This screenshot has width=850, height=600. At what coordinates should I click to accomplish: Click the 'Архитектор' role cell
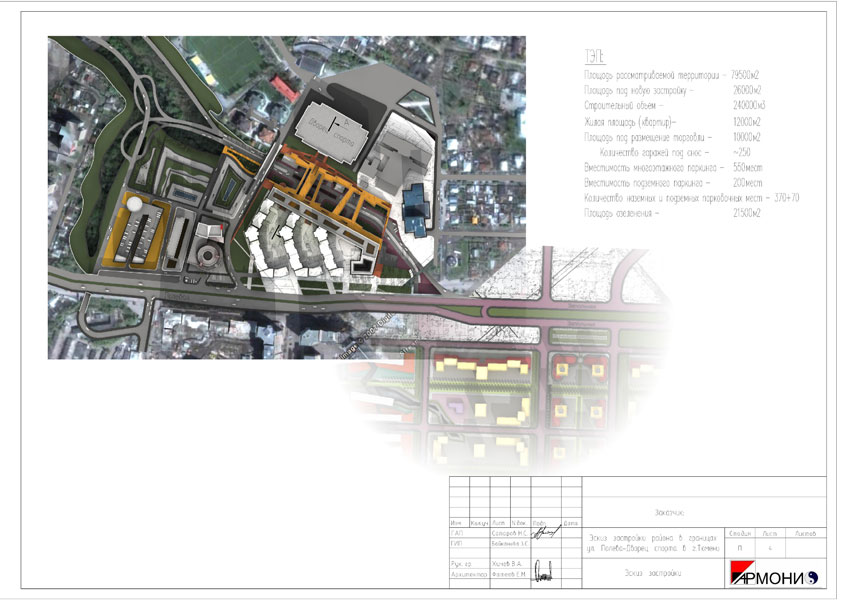[x=469, y=574]
